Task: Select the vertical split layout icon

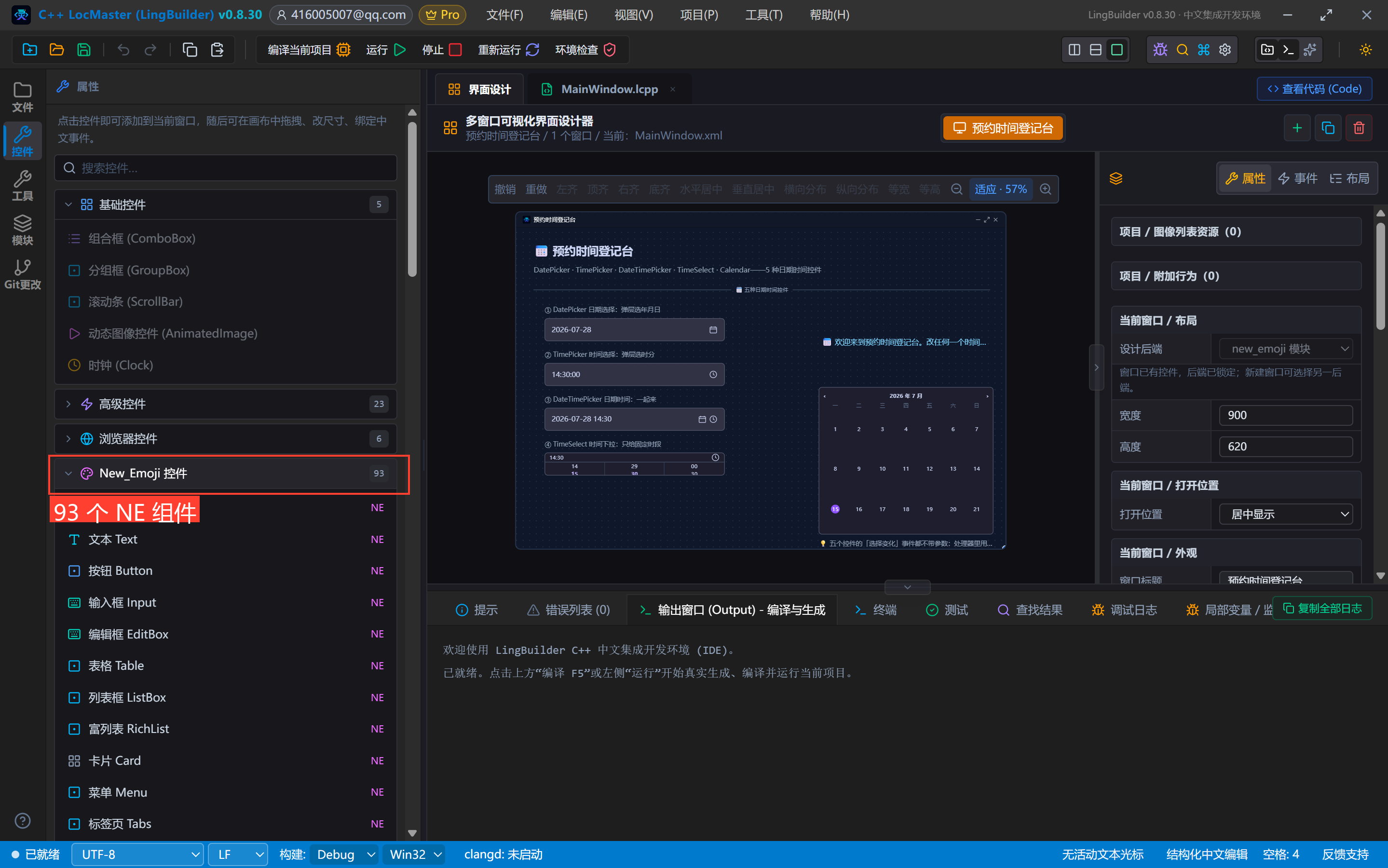Action: tap(1074, 49)
